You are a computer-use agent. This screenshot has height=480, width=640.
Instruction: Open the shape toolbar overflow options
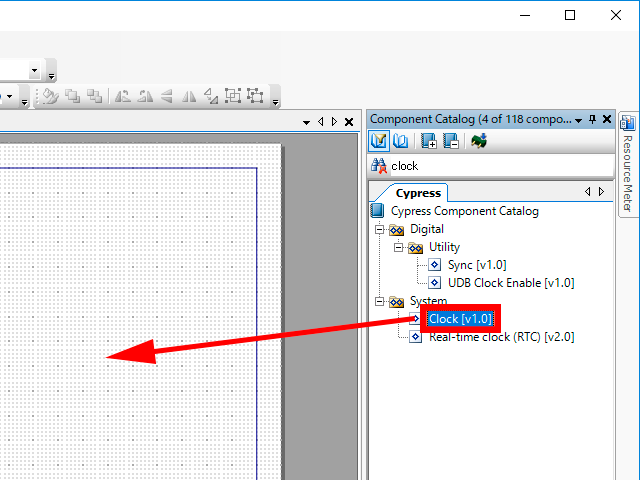(x=276, y=101)
